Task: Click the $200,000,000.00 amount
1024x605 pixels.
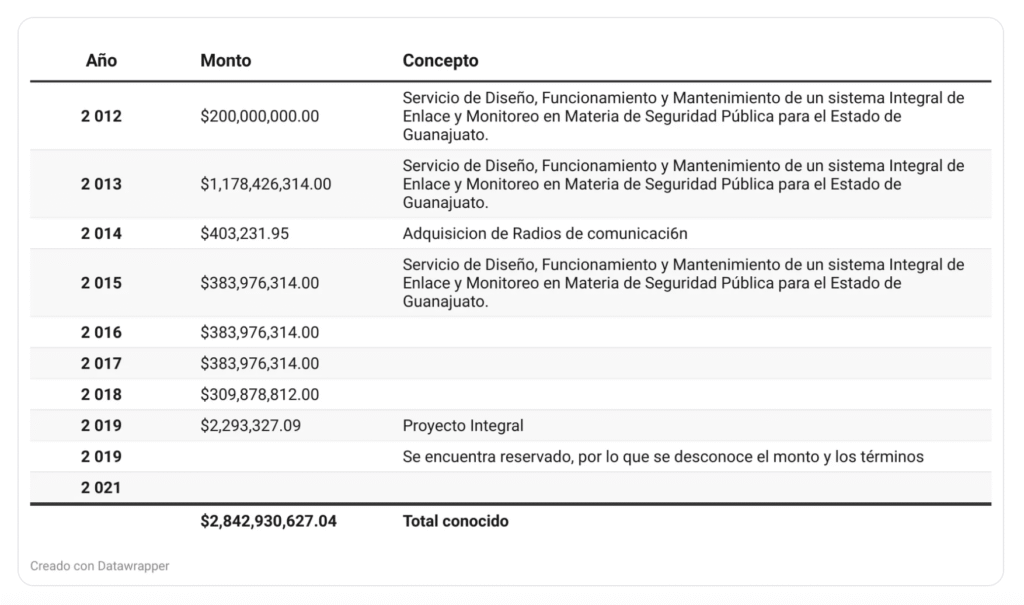Action: coord(259,116)
